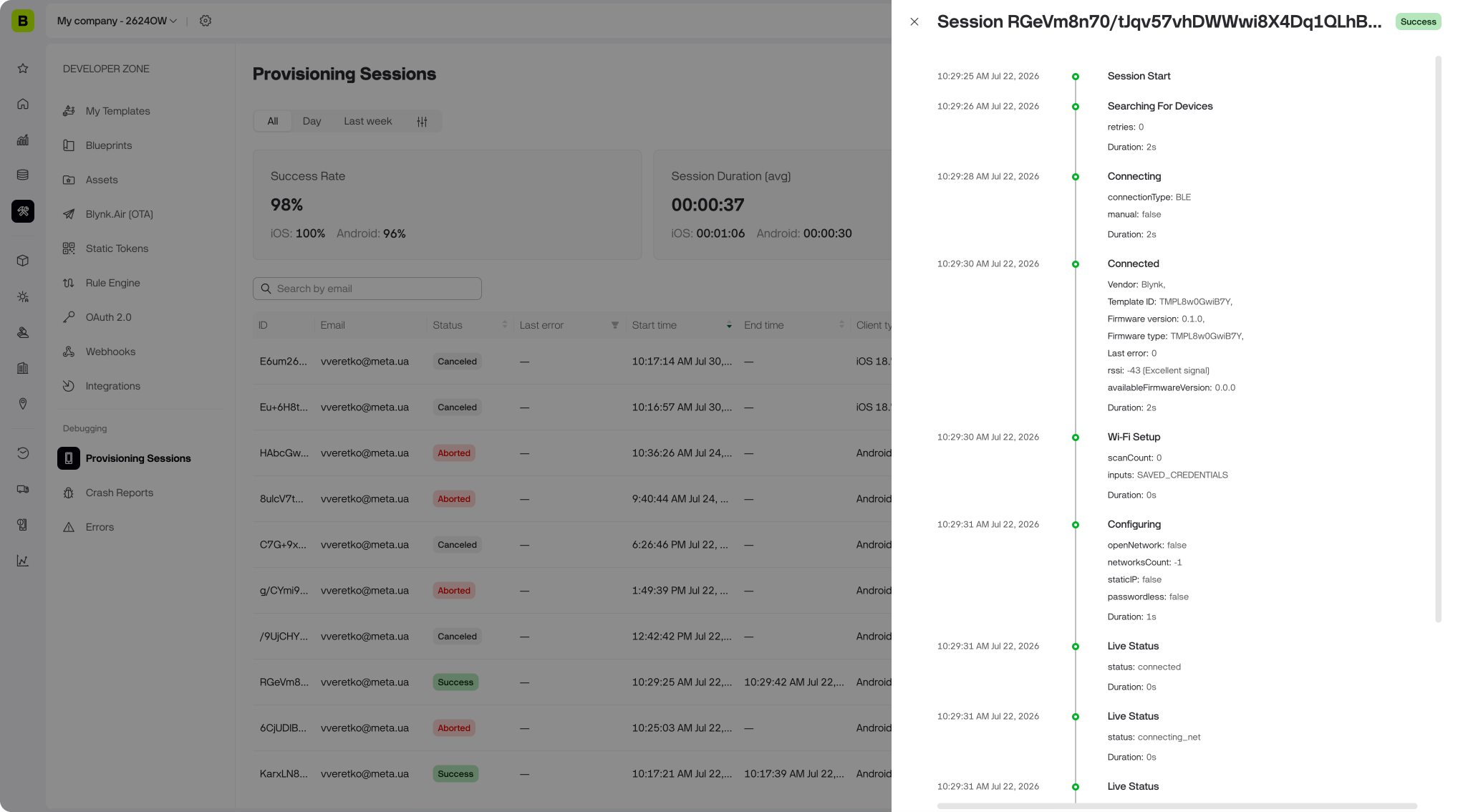Viewport: 1463px width, 812px height.
Task: Open the bar-chart dashboards icon in rail
Action: pyautogui.click(x=23, y=140)
